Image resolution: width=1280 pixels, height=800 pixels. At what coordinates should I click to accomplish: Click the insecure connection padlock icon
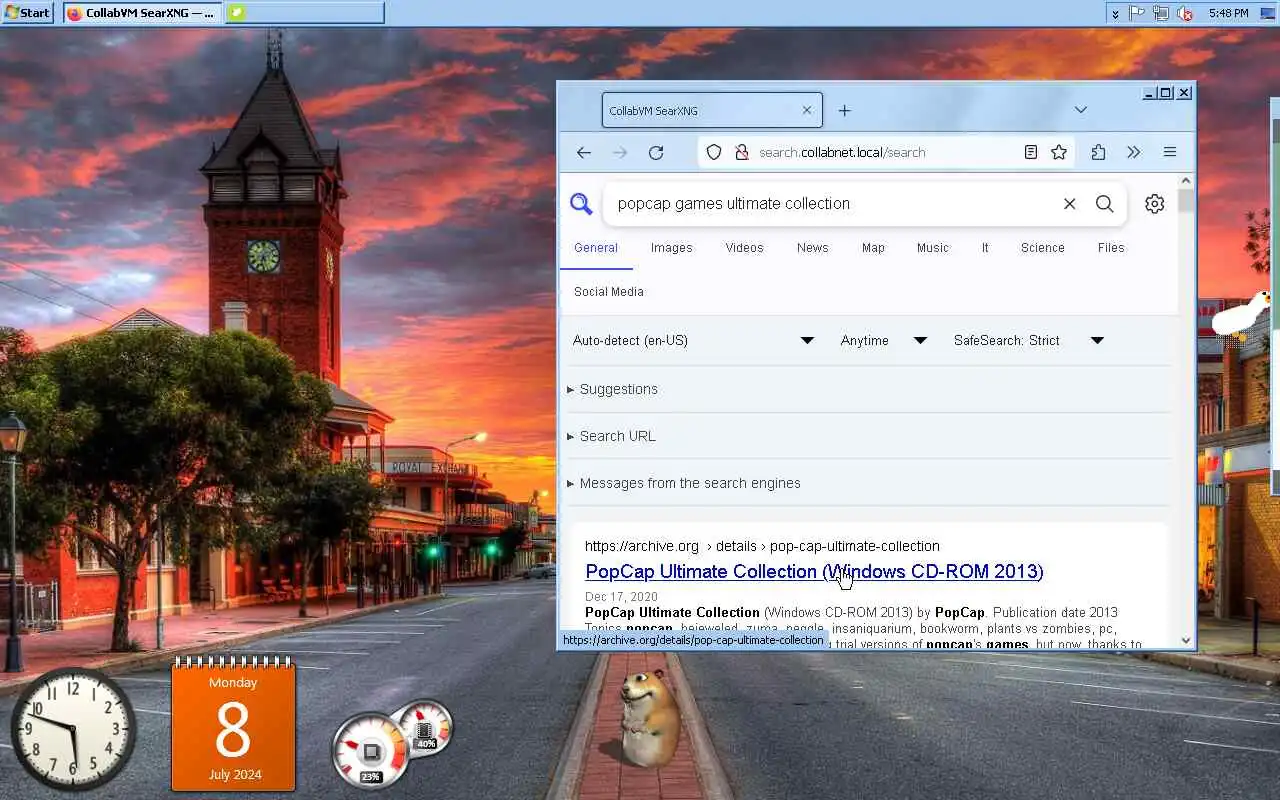(x=741, y=152)
